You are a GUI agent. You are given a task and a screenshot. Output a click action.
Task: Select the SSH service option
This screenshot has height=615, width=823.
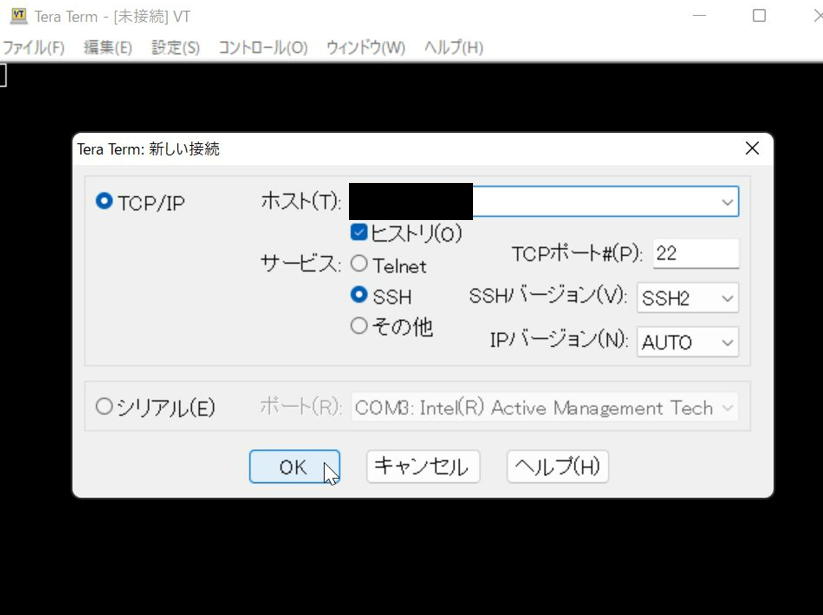pyautogui.click(x=359, y=294)
